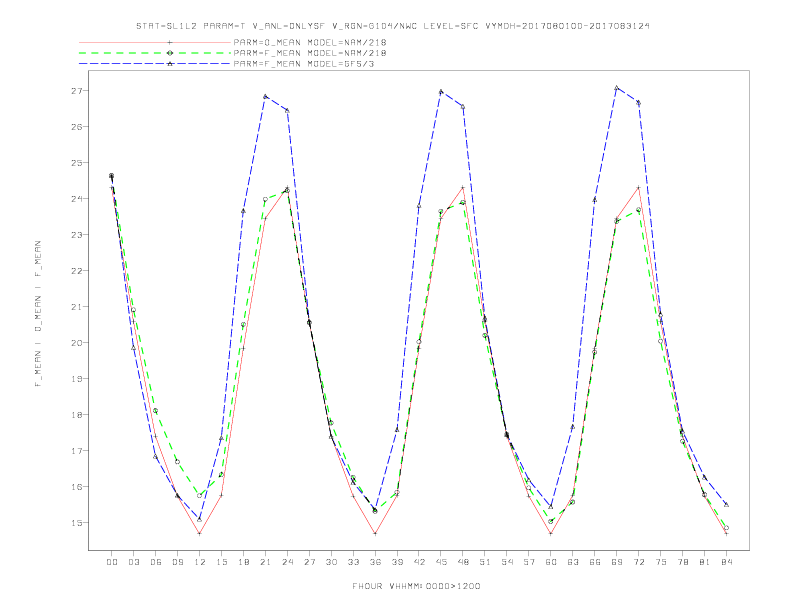Click x-axis tick label 33
792x612 pixels.
click(353, 562)
